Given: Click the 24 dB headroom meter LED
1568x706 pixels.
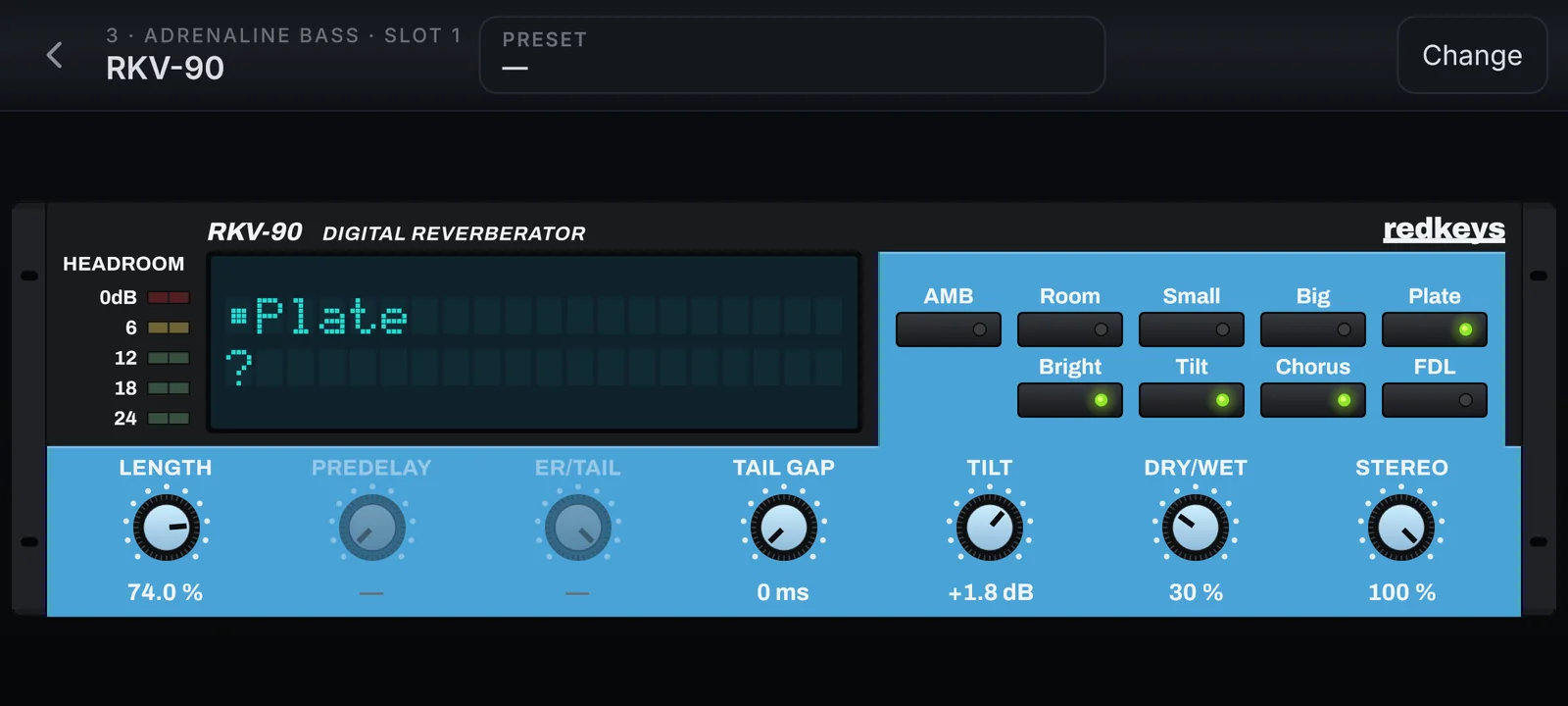Looking at the screenshot, I should (169, 418).
